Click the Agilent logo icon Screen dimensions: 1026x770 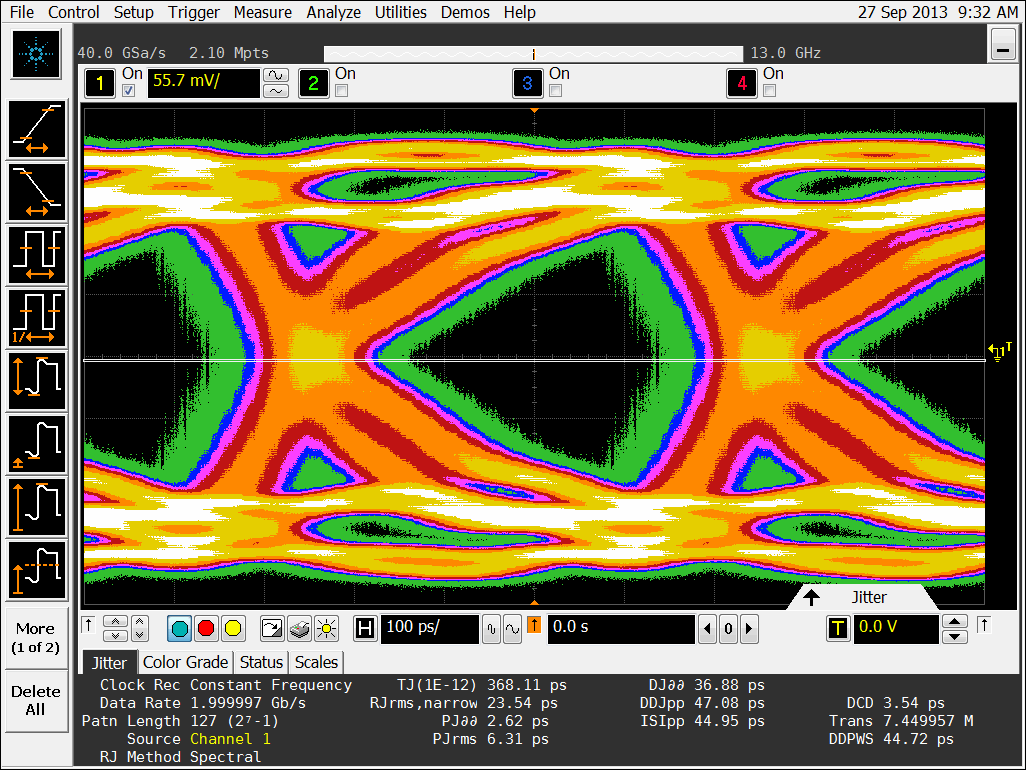coord(37,54)
